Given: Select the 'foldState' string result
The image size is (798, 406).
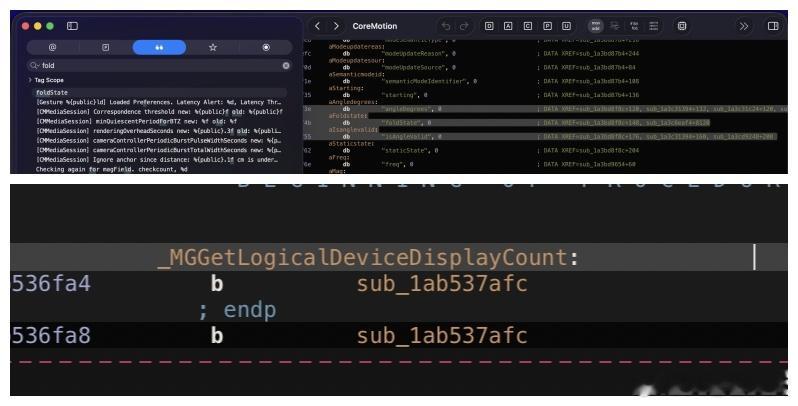Looking at the screenshot, I should tap(159, 93).
